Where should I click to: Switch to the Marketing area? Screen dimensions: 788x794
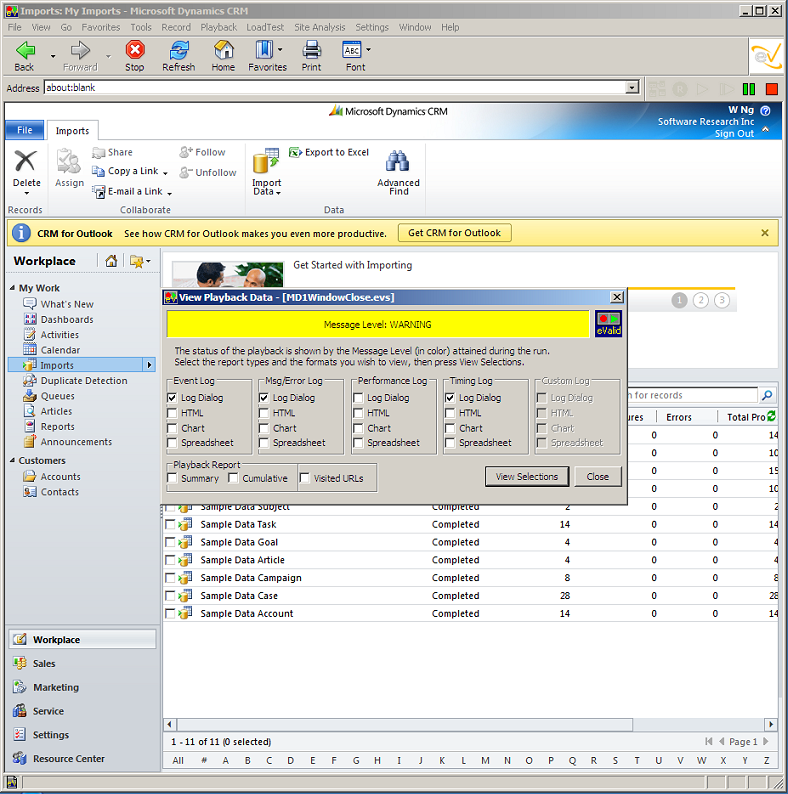tap(56, 687)
